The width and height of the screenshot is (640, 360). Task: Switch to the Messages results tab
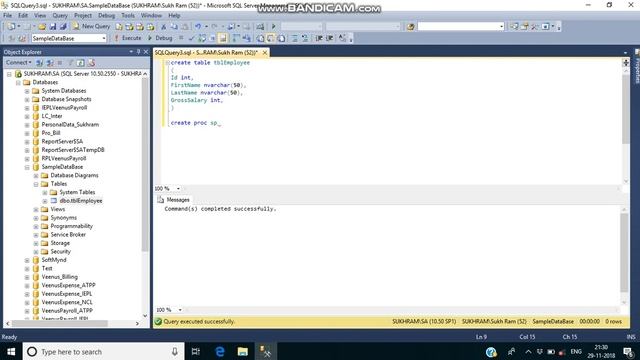tap(174, 200)
